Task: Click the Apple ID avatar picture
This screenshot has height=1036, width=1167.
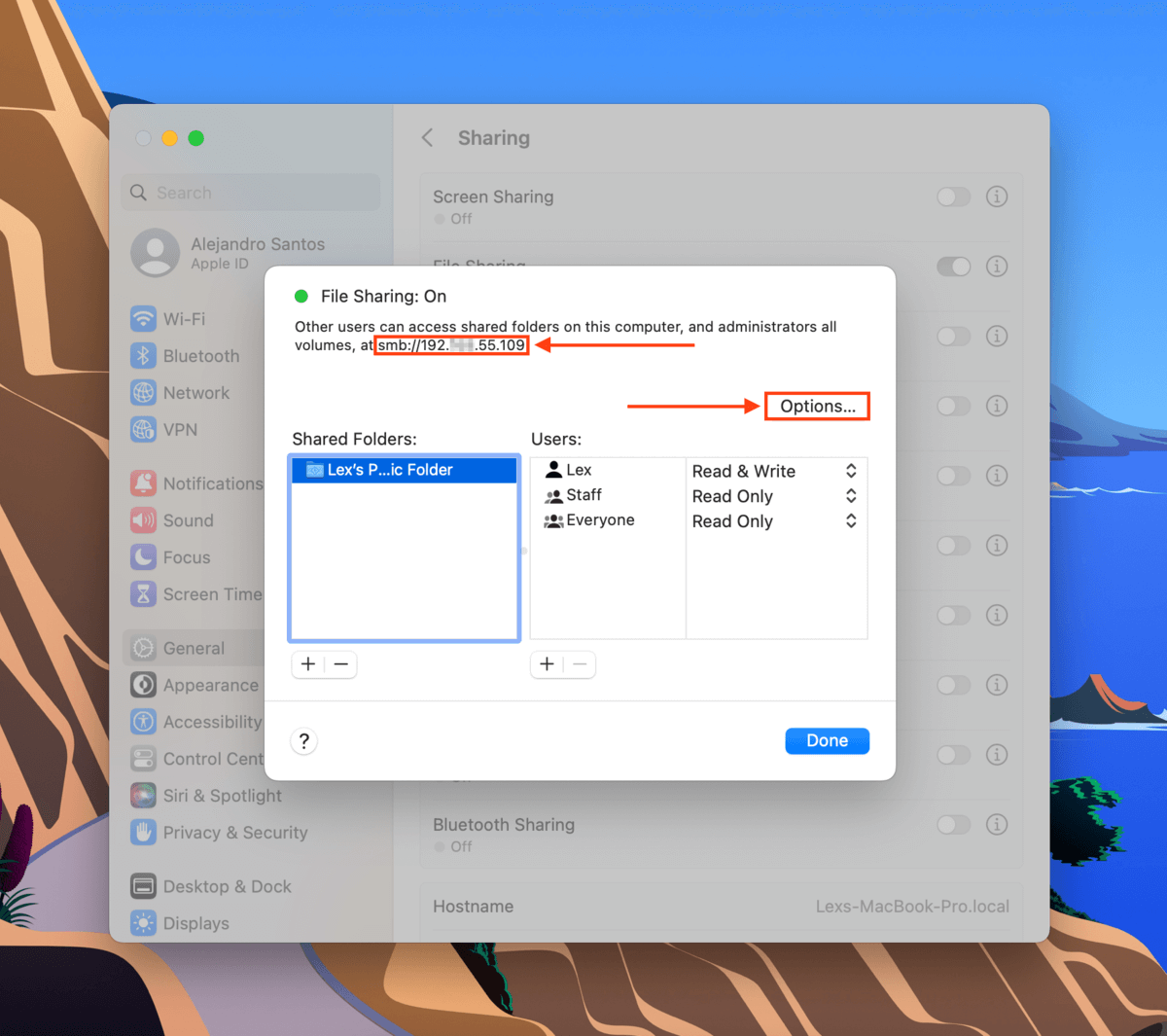Action: pos(155,253)
